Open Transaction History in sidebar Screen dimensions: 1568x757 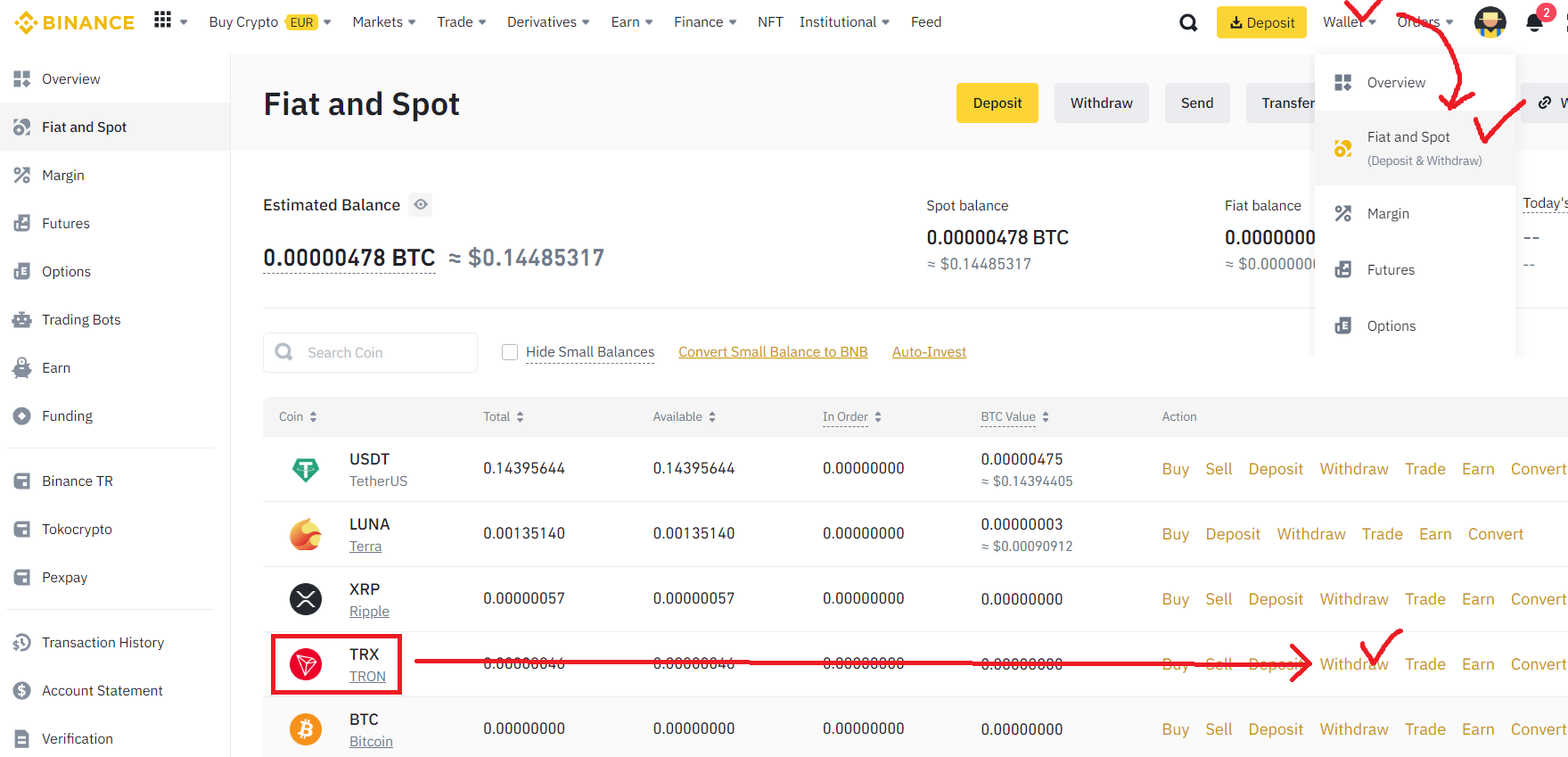point(103,643)
